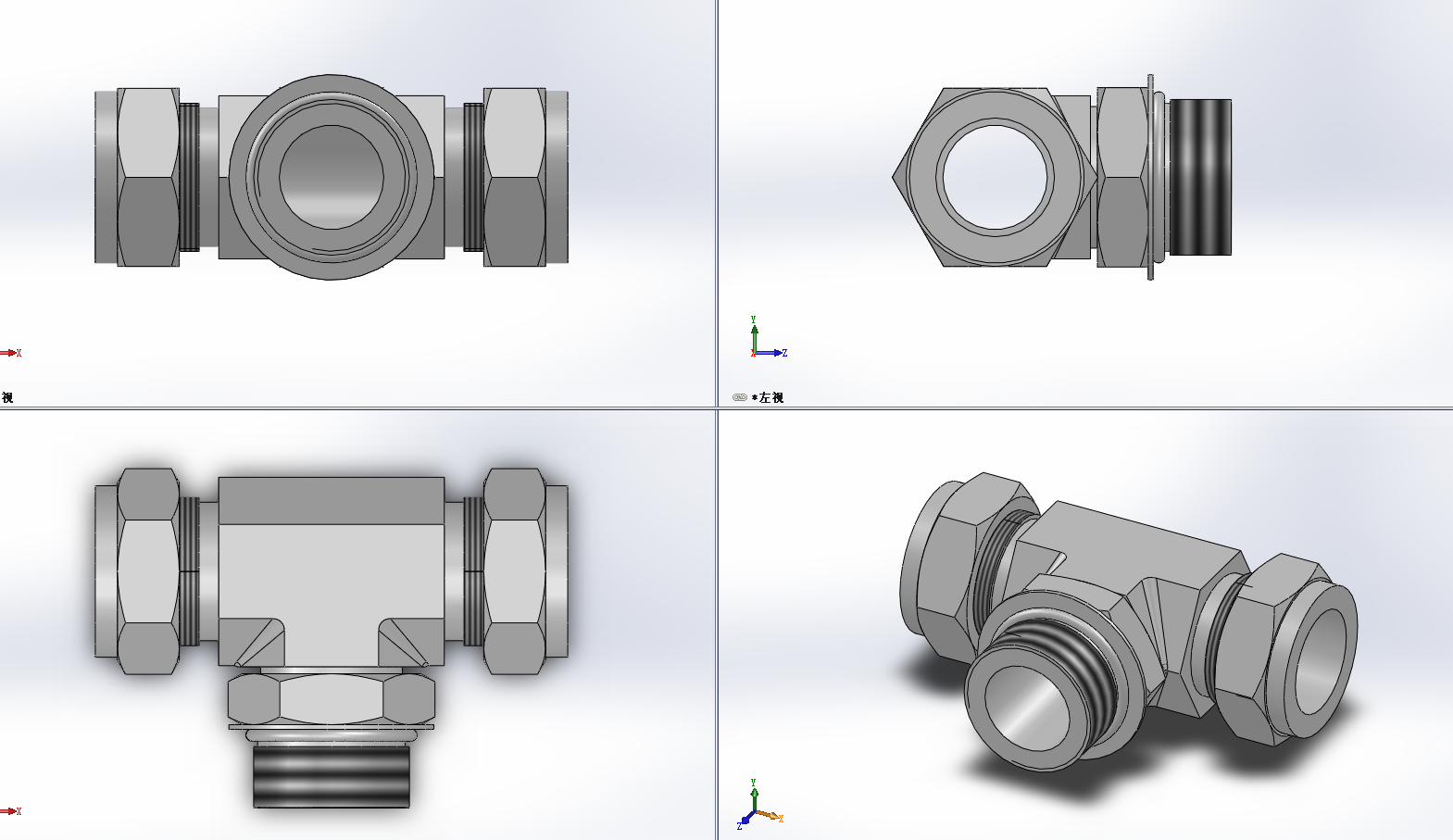Click the XYZ triad in the isometric viewport

tap(760, 804)
